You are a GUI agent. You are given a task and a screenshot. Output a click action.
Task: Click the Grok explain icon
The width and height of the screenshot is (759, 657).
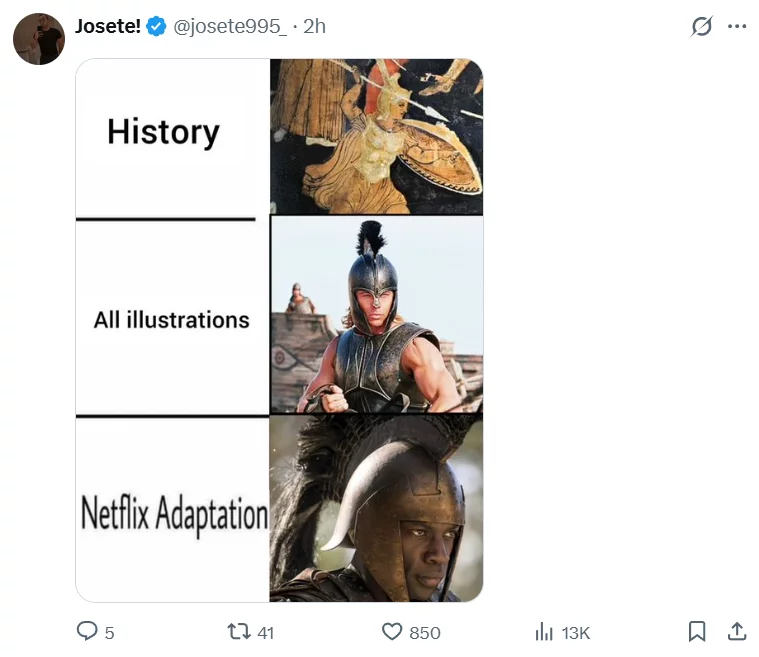pyautogui.click(x=702, y=27)
